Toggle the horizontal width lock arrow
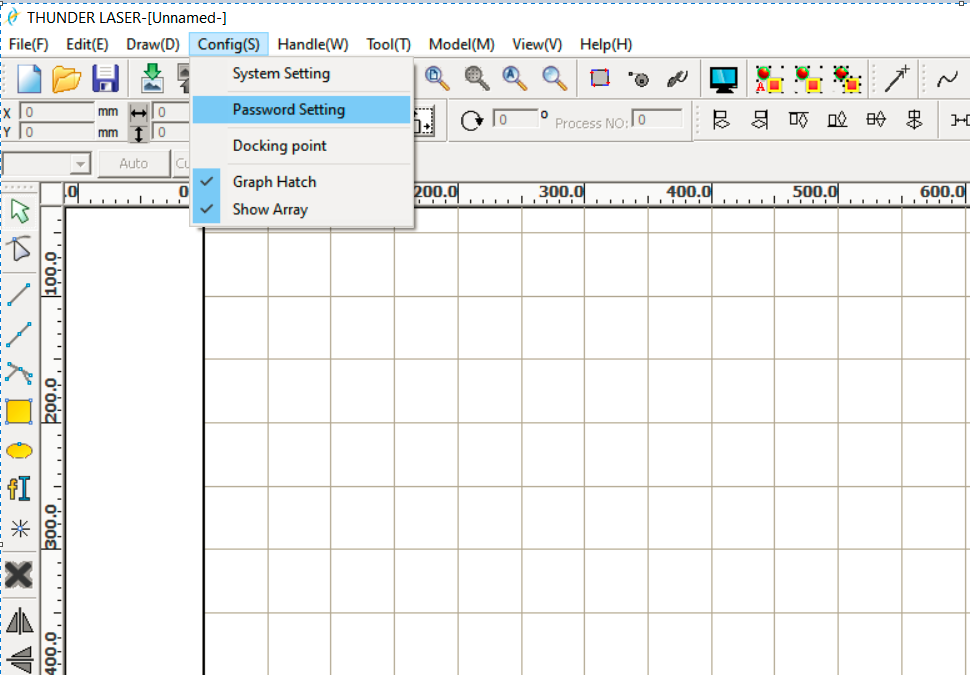970x675 pixels. click(x=139, y=113)
